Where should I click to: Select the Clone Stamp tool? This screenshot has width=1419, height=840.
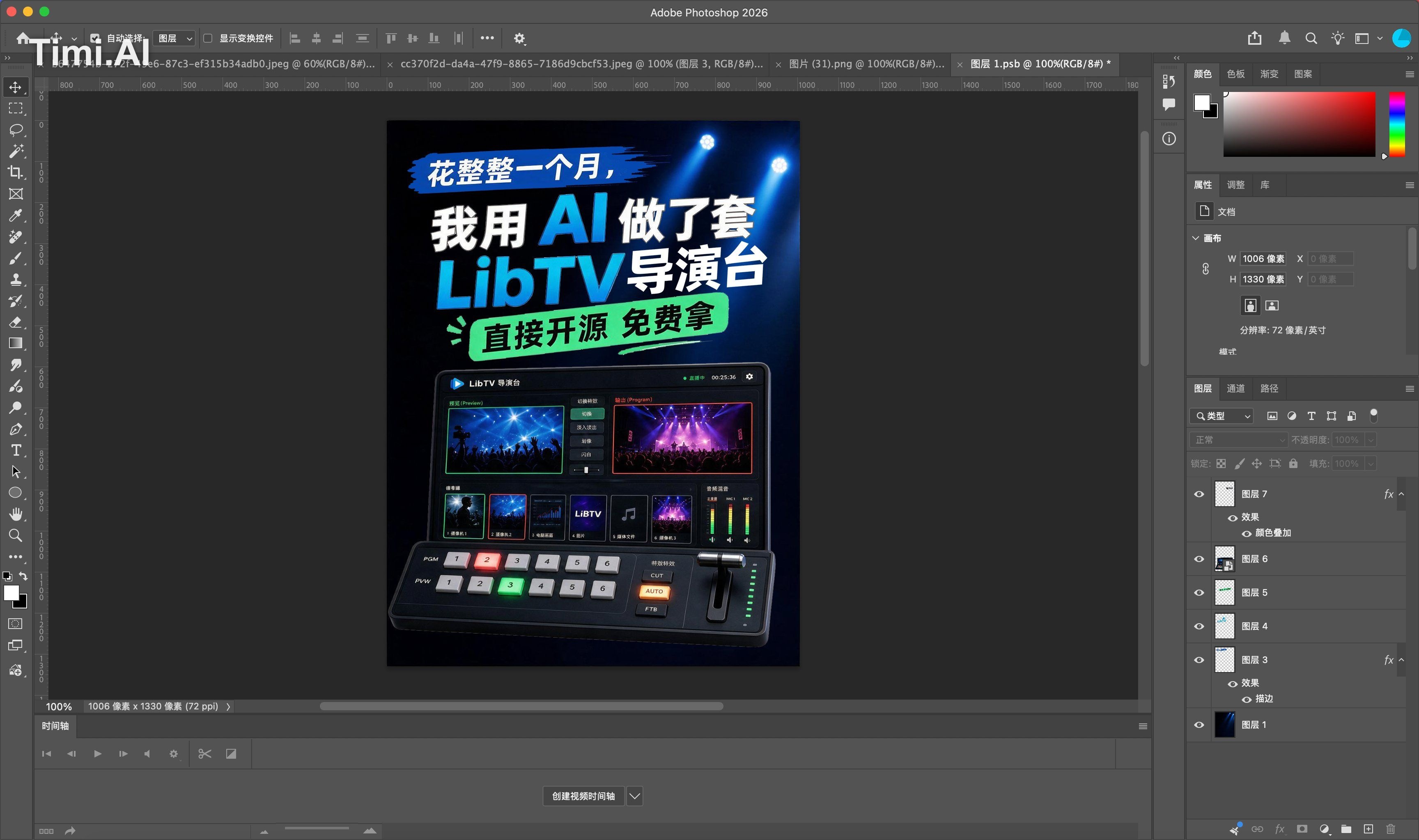pyautogui.click(x=15, y=279)
